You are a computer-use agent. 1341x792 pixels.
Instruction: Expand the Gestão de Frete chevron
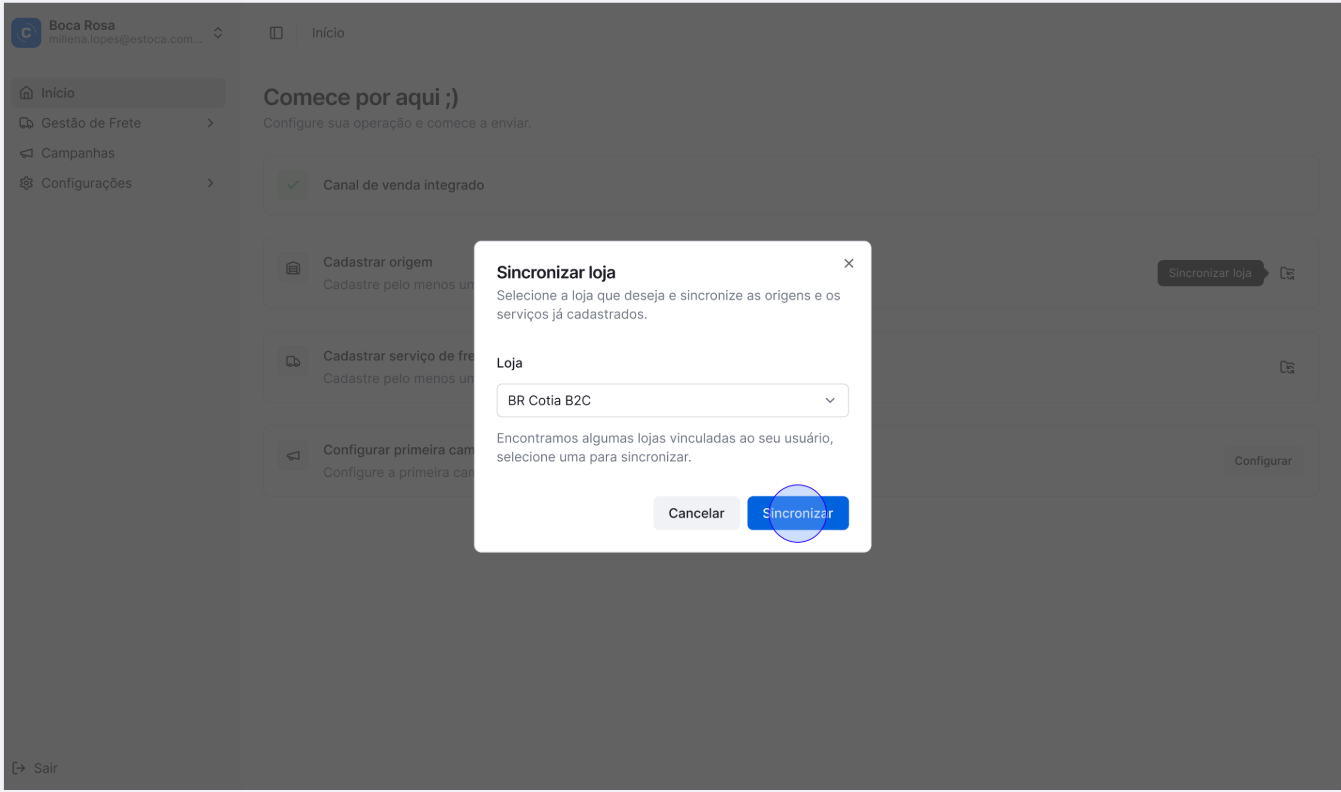[210, 124]
